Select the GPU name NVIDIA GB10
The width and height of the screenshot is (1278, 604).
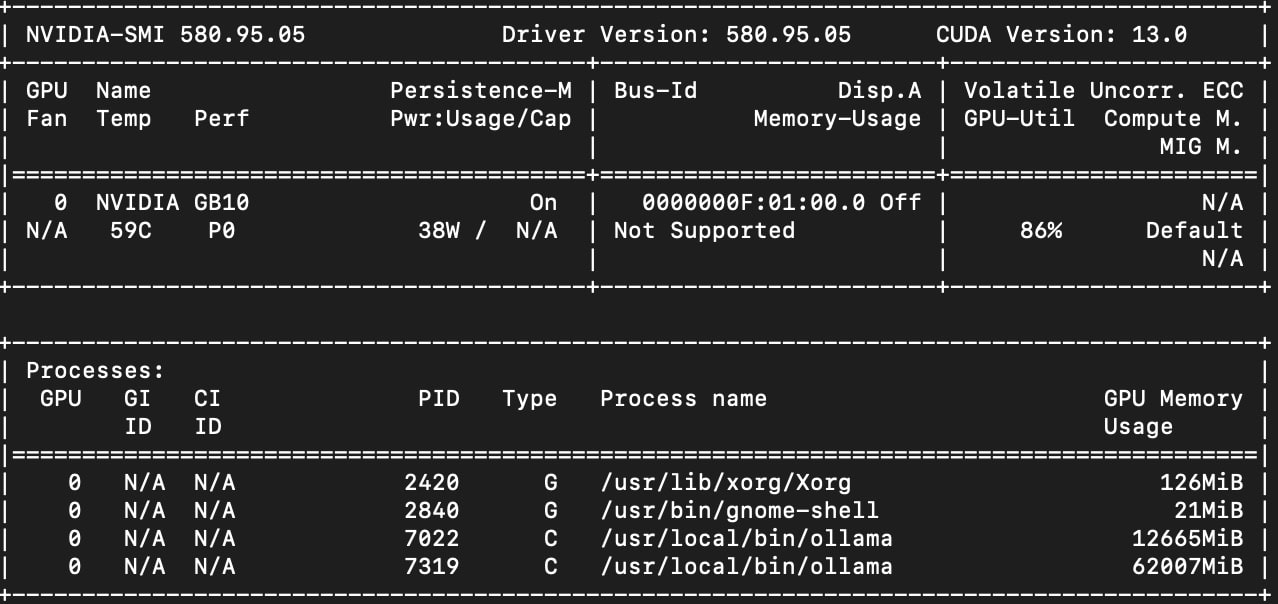[170, 202]
